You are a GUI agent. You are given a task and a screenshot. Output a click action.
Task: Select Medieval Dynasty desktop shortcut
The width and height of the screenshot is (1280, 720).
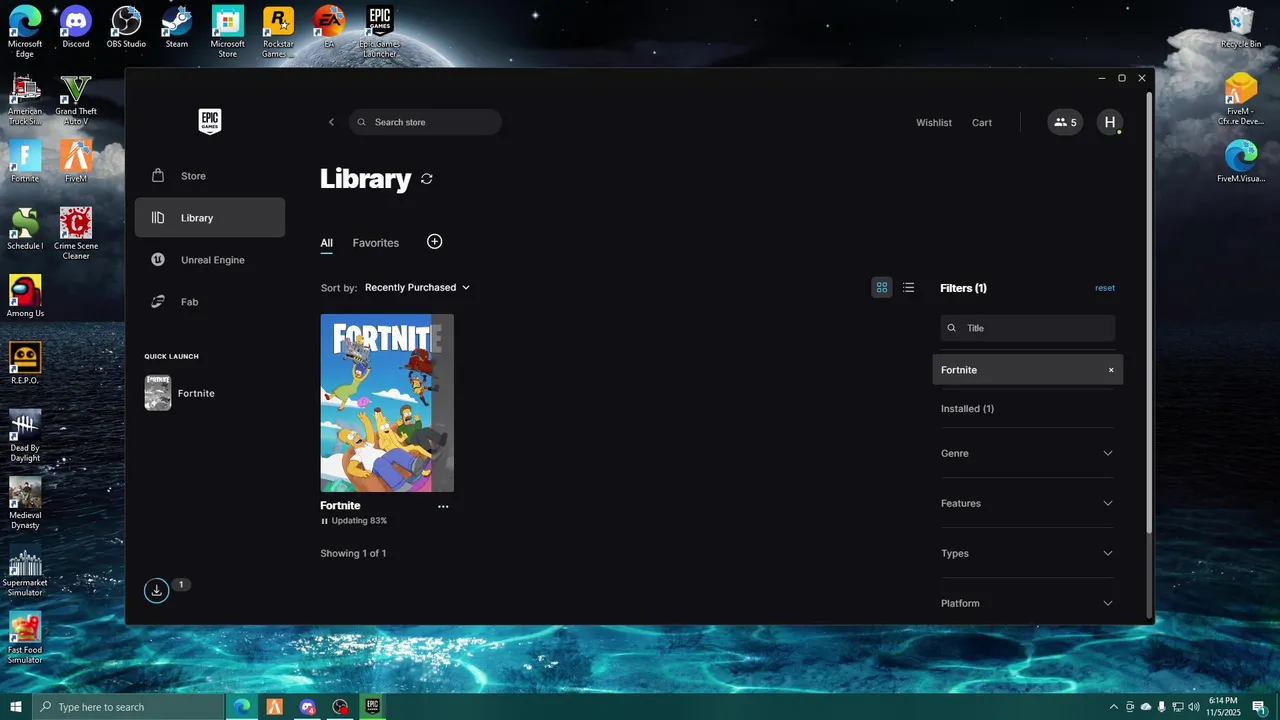[x=25, y=503]
